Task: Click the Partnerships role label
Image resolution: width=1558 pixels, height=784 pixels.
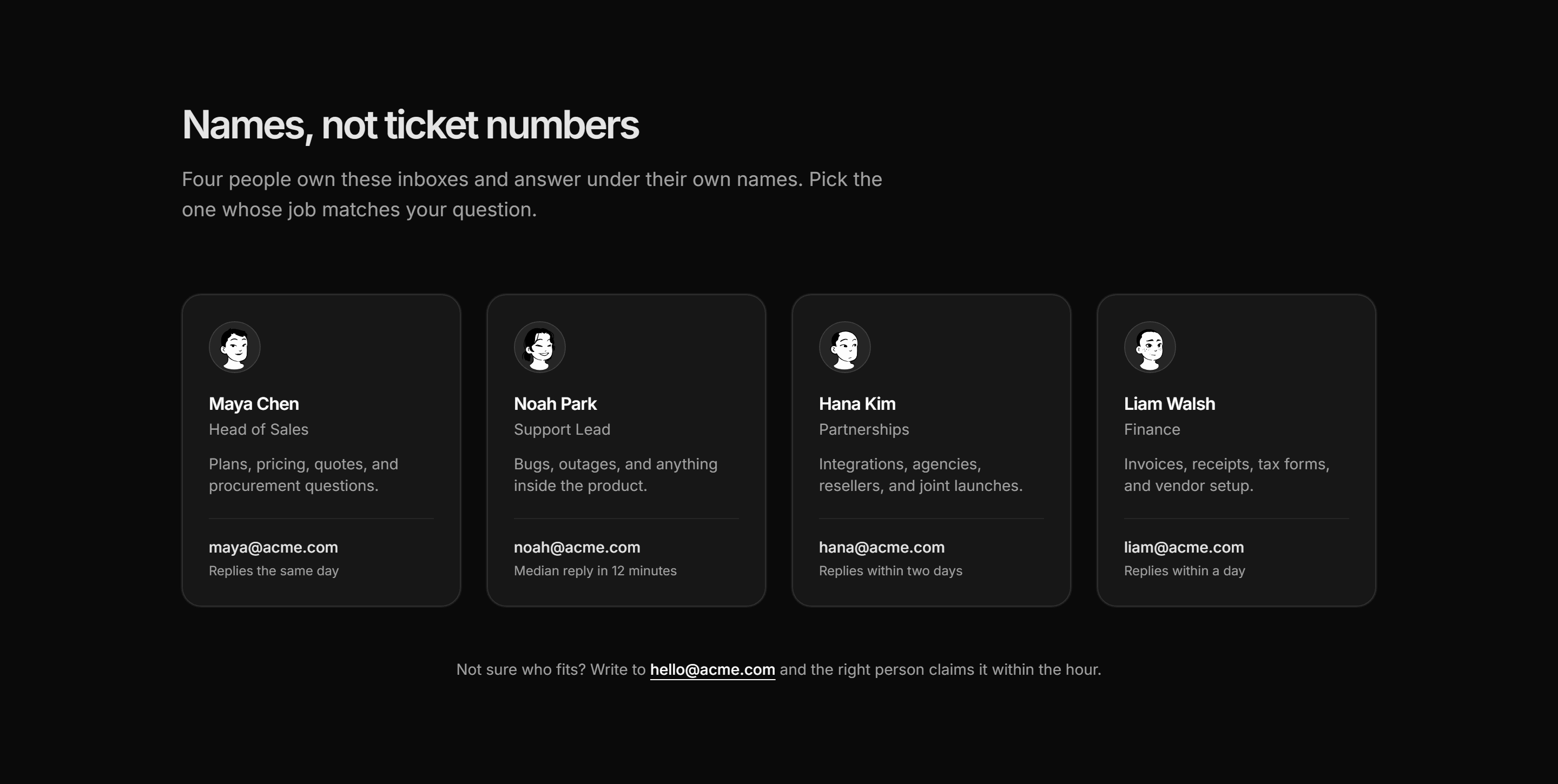Action: (x=864, y=429)
